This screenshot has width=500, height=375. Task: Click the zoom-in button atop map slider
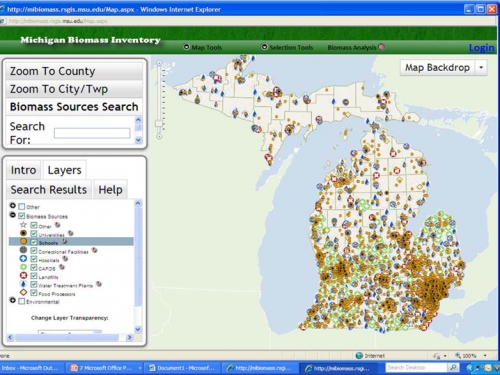pyautogui.click(x=159, y=63)
